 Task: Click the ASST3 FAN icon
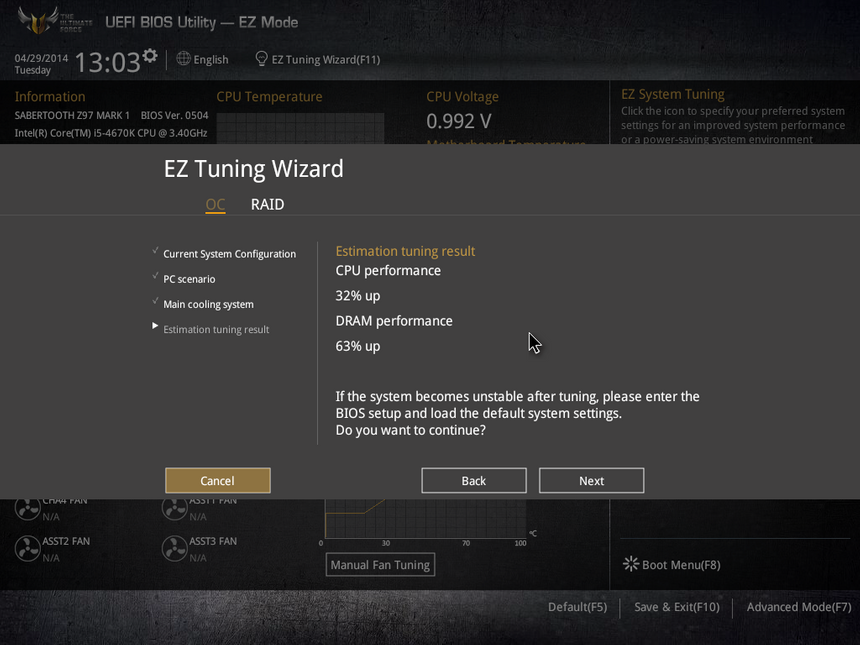pos(174,548)
